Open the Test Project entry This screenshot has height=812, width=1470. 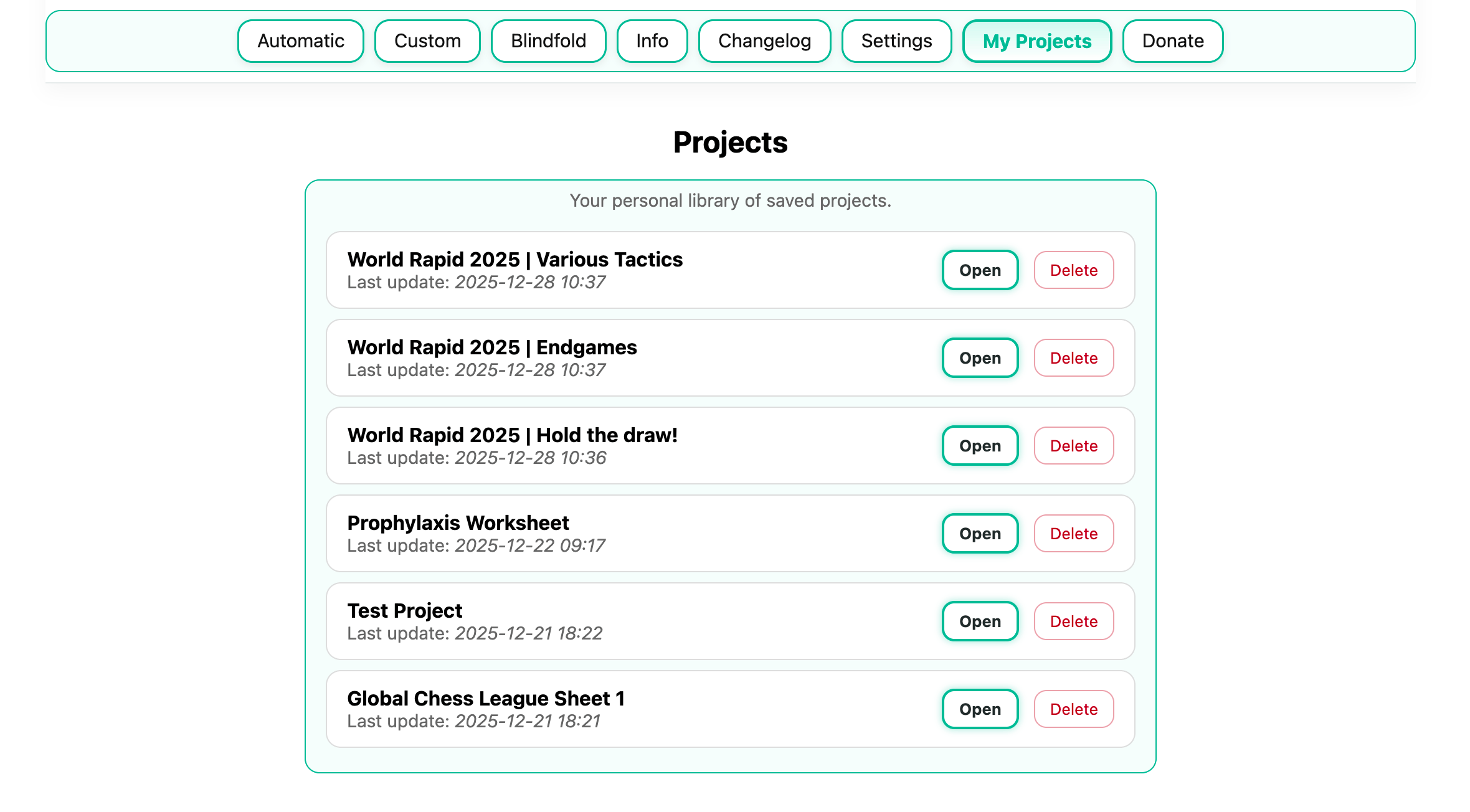pyautogui.click(x=980, y=621)
